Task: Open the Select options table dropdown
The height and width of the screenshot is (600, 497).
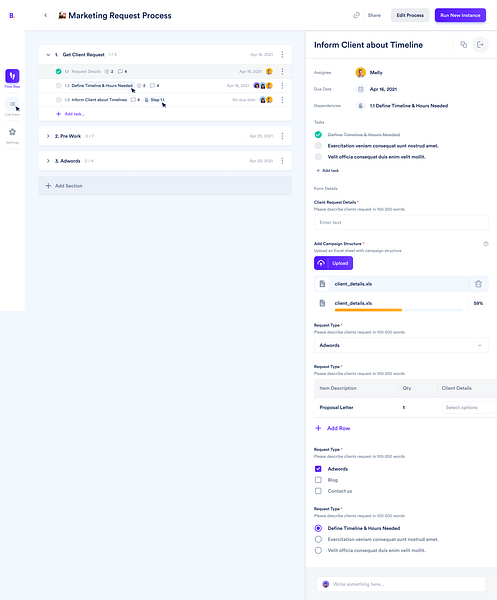Action: click(x=468, y=408)
